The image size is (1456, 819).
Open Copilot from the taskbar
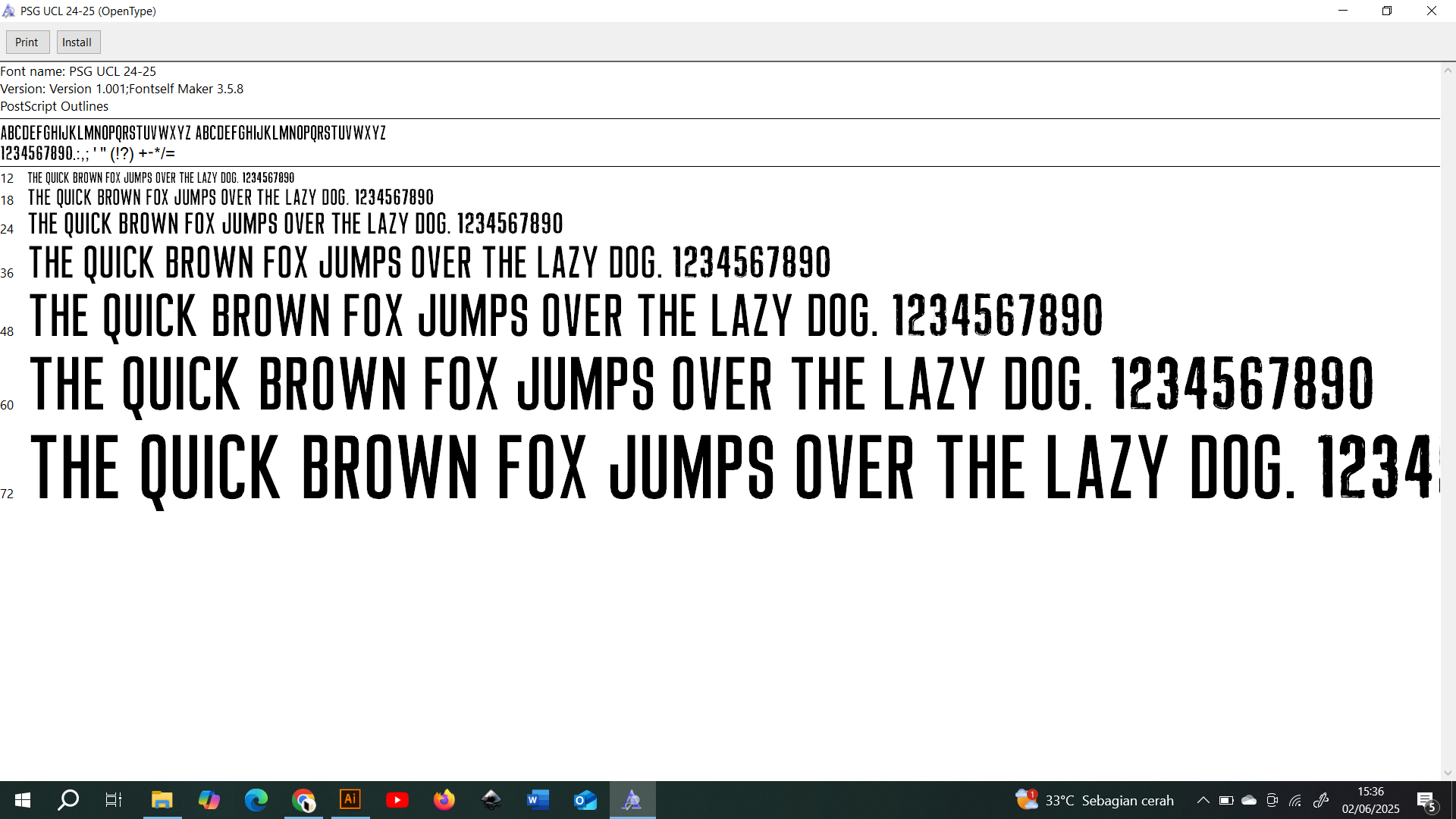(x=209, y=800)
